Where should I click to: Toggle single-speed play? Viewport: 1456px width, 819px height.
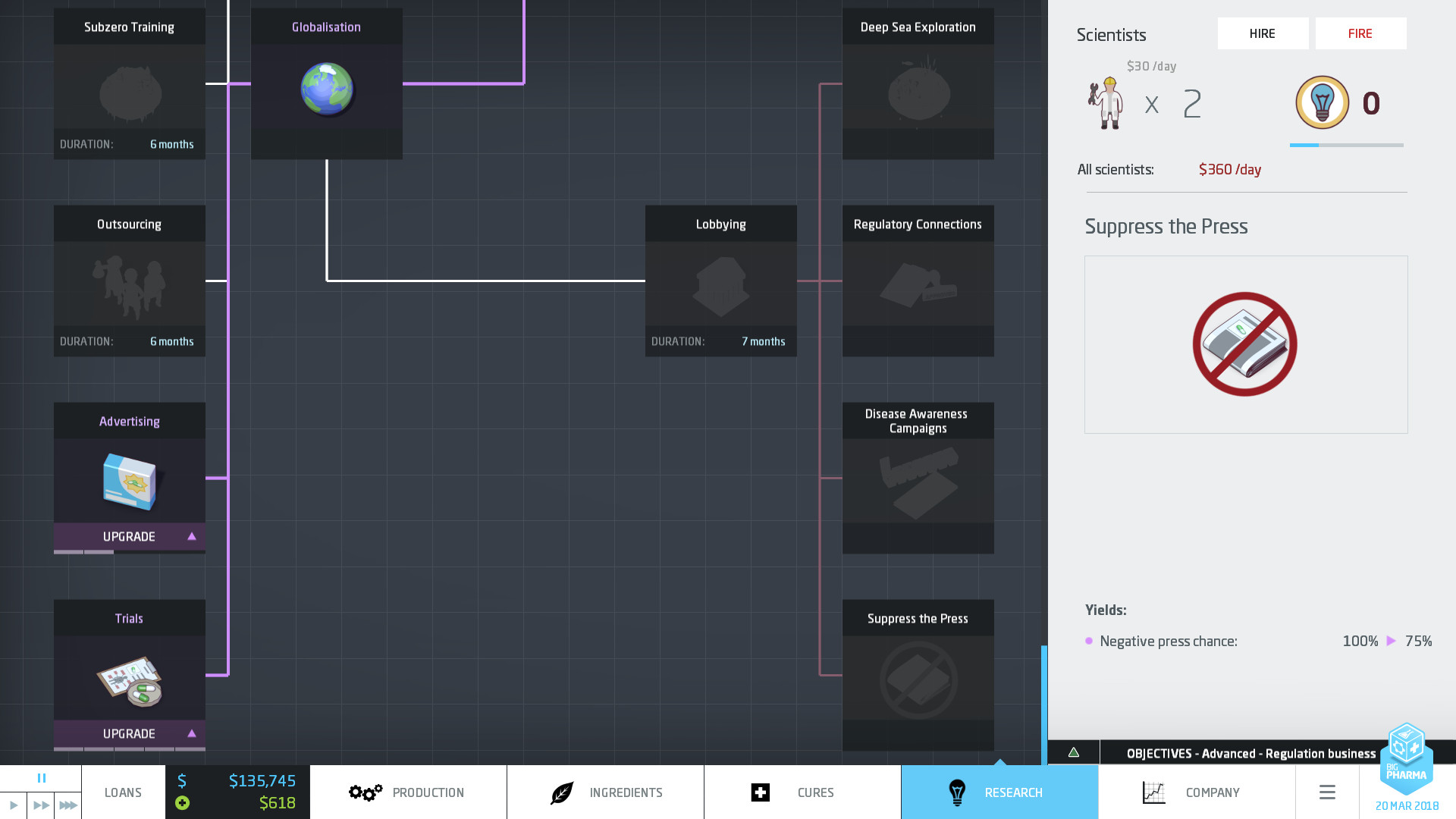[15, 806]
